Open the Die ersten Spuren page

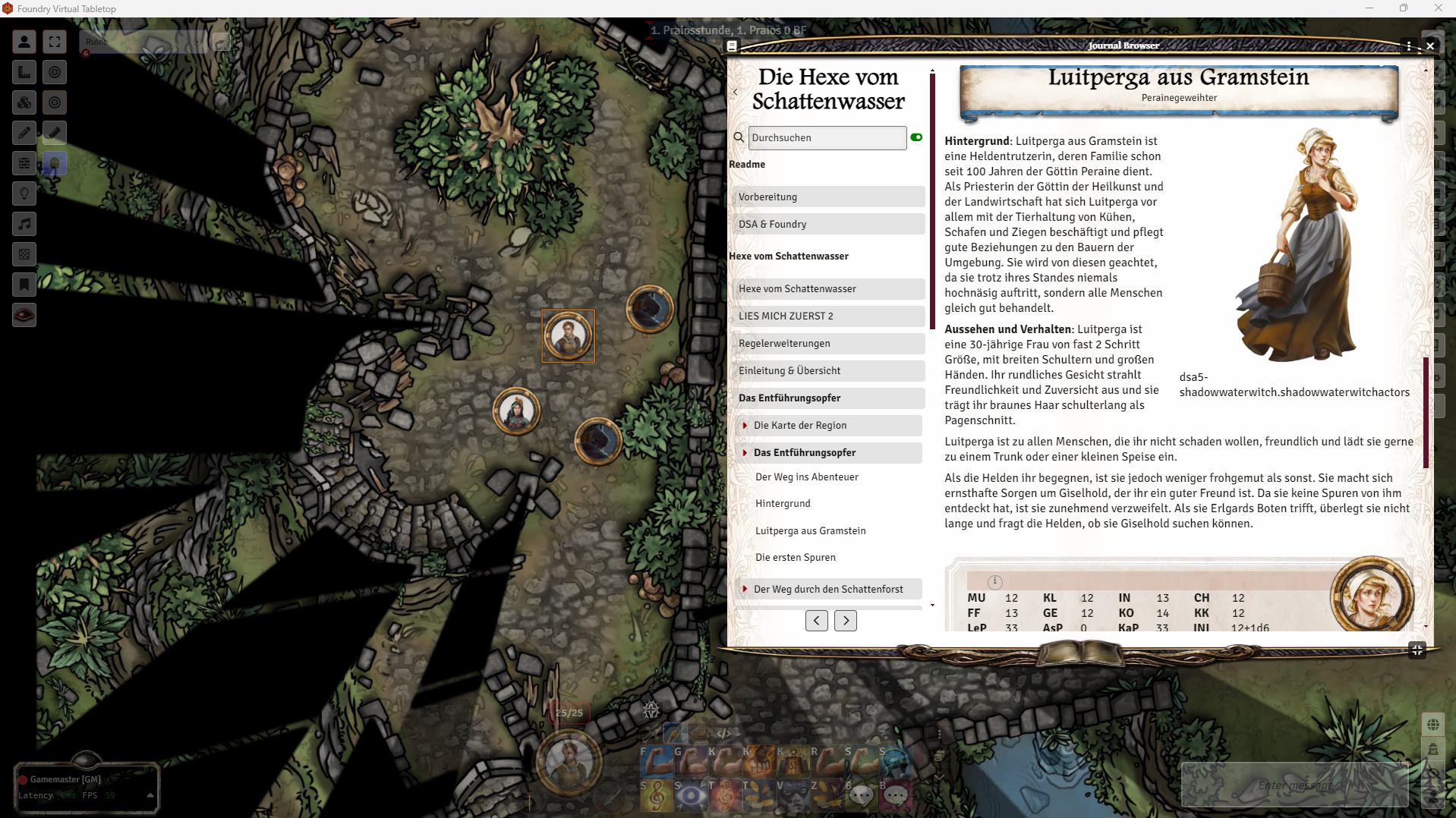click(x=795, y=557)
